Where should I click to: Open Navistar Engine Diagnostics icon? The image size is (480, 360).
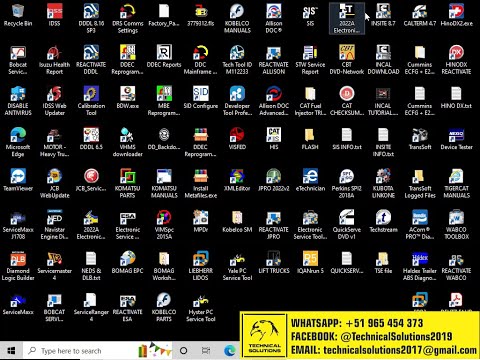pyautogui.click(x=54, y=225)
